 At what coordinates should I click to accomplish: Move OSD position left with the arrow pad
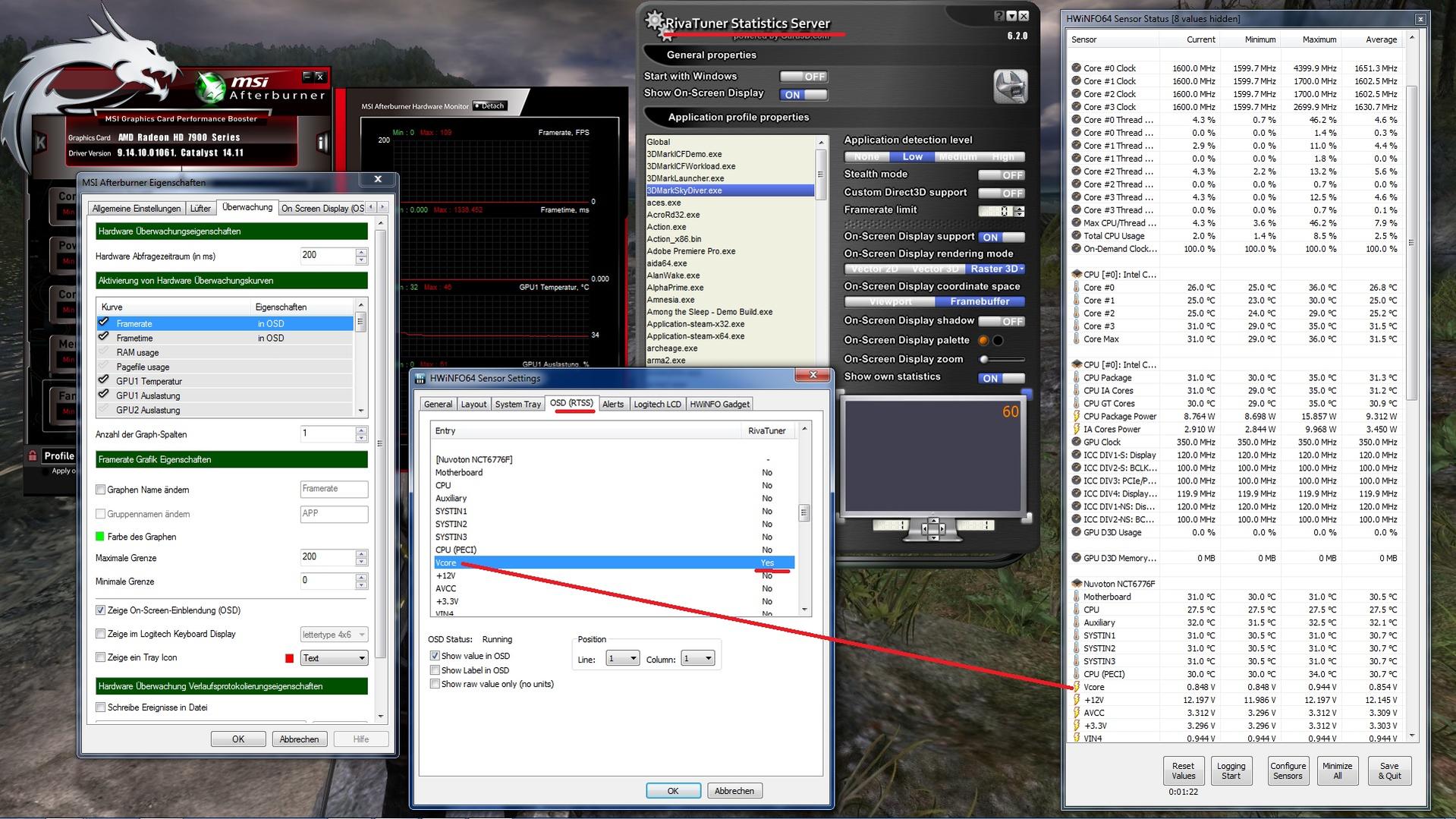pos(923,528)
